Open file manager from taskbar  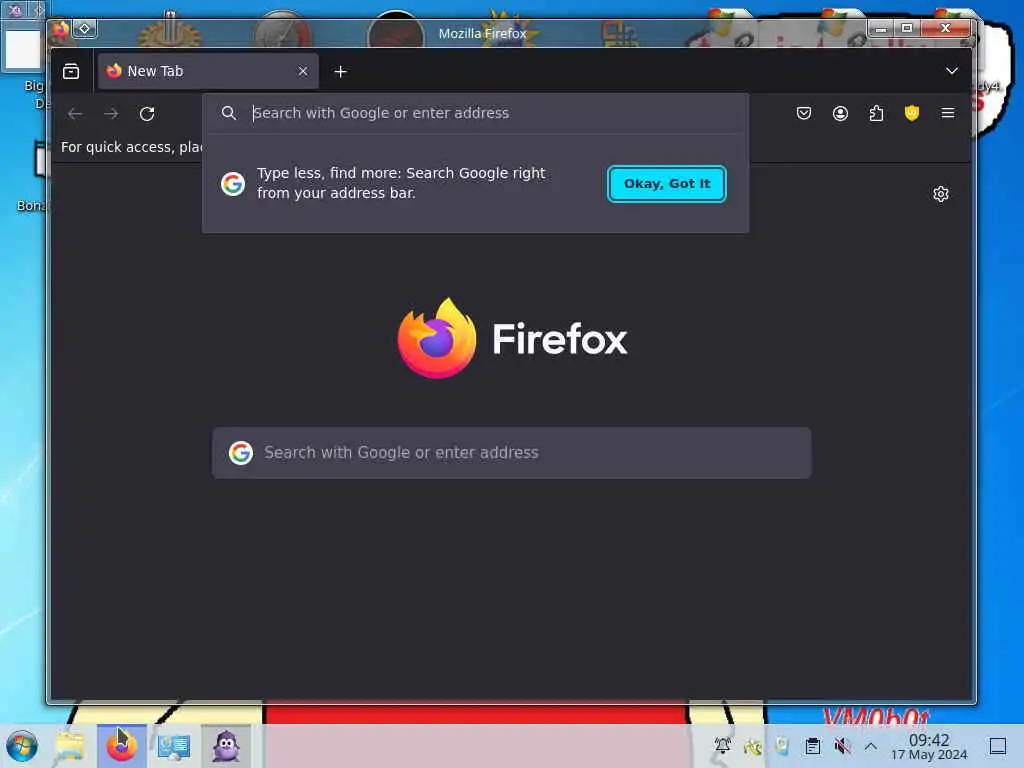pos(70,746)
